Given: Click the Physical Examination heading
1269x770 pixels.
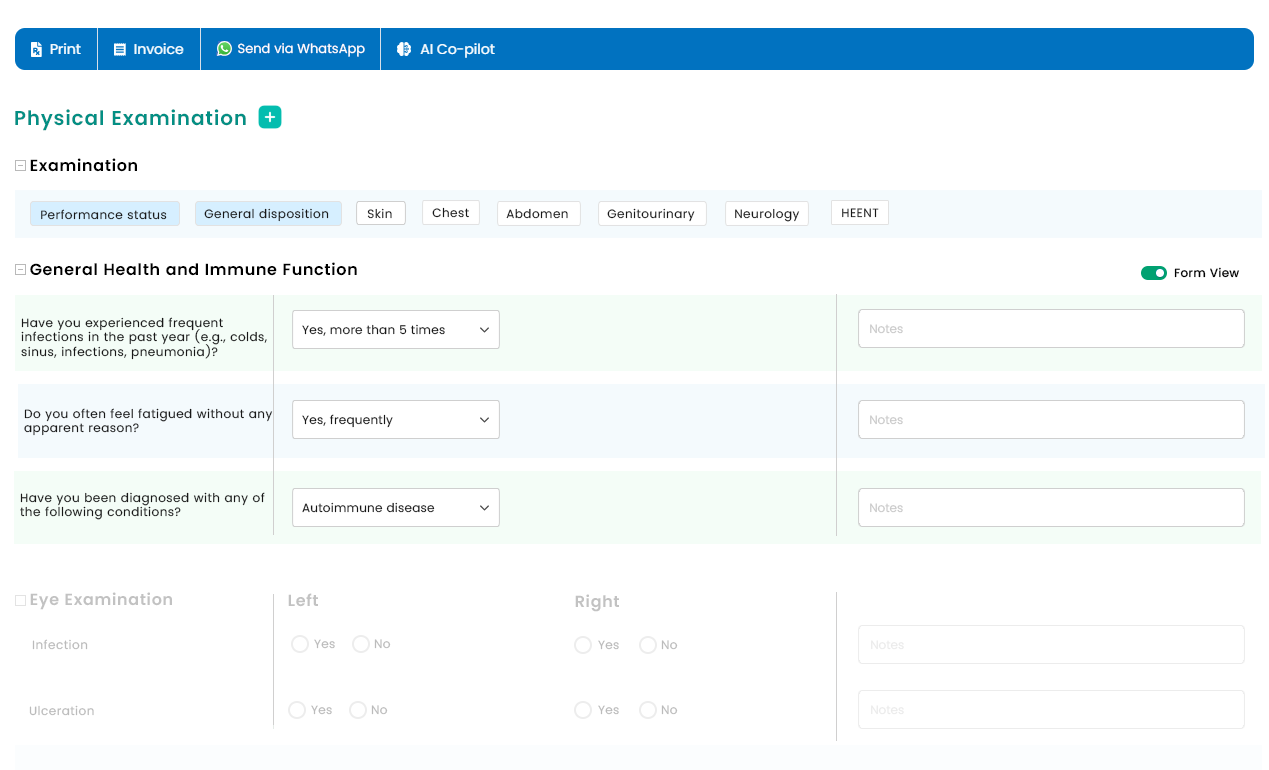Looking at the screenshot, I should pos(131,118).
